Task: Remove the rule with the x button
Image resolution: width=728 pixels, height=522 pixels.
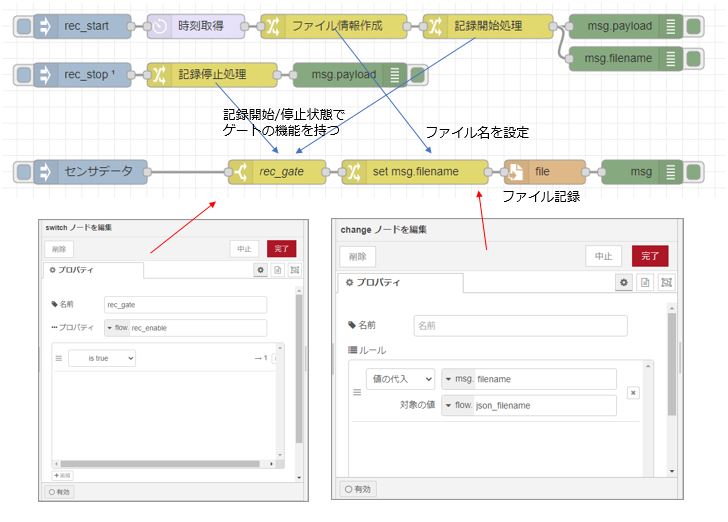Action: [633, 393]
